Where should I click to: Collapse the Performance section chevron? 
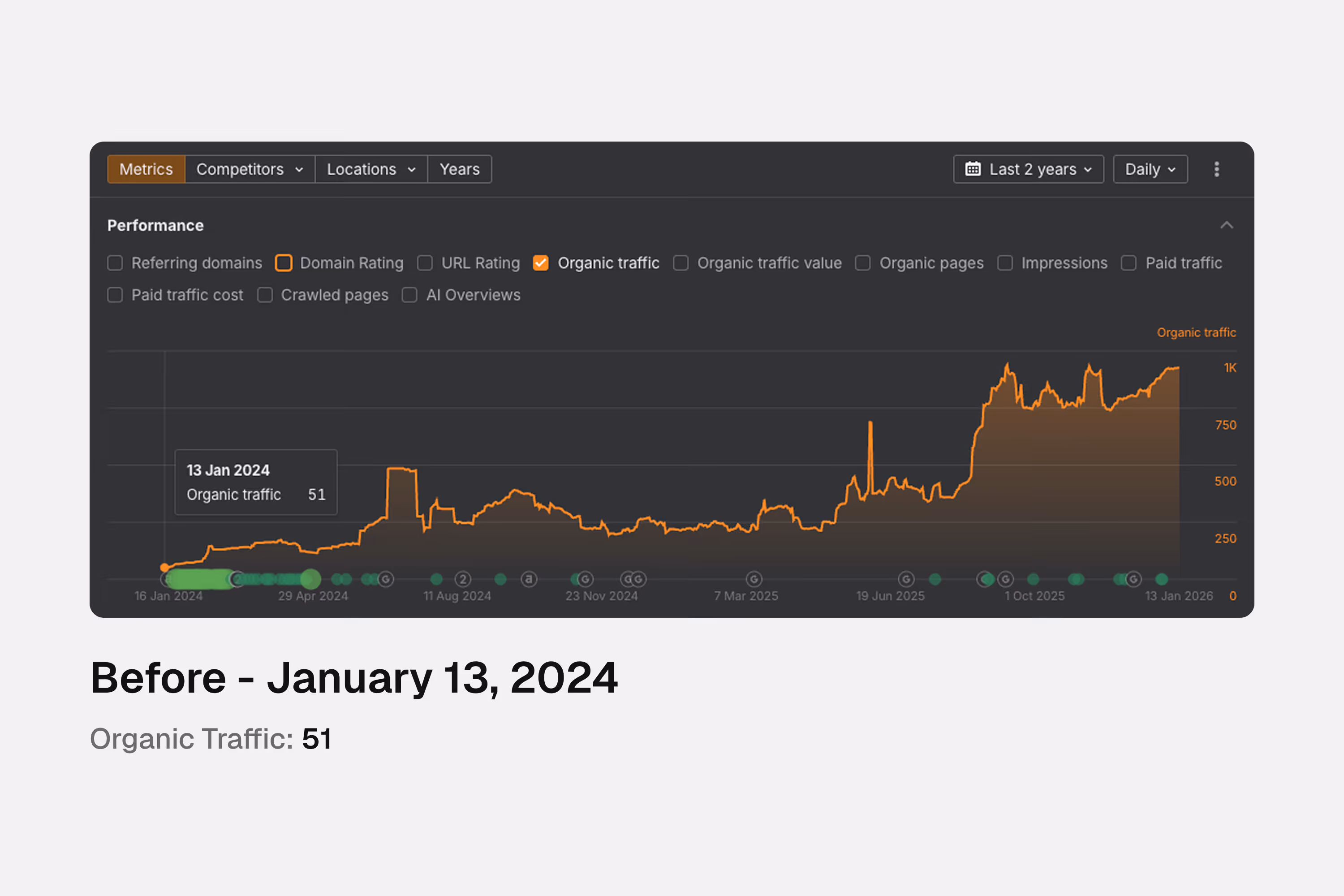coord(1226,225)
